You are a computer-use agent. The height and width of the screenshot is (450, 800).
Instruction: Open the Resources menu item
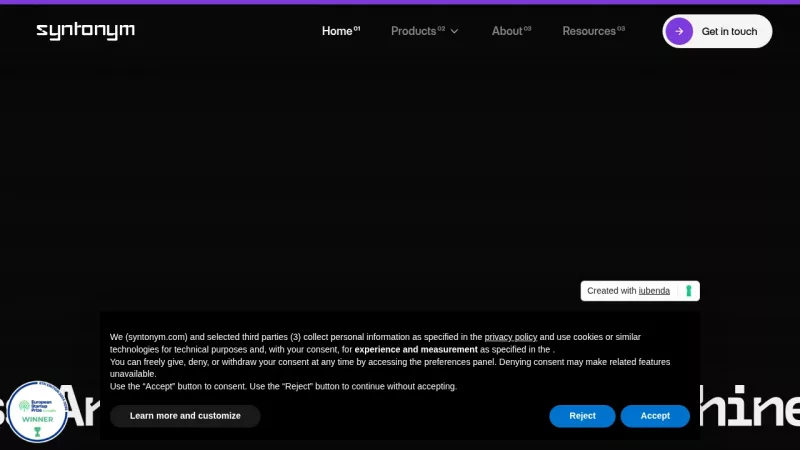click(x=593, y=31)
